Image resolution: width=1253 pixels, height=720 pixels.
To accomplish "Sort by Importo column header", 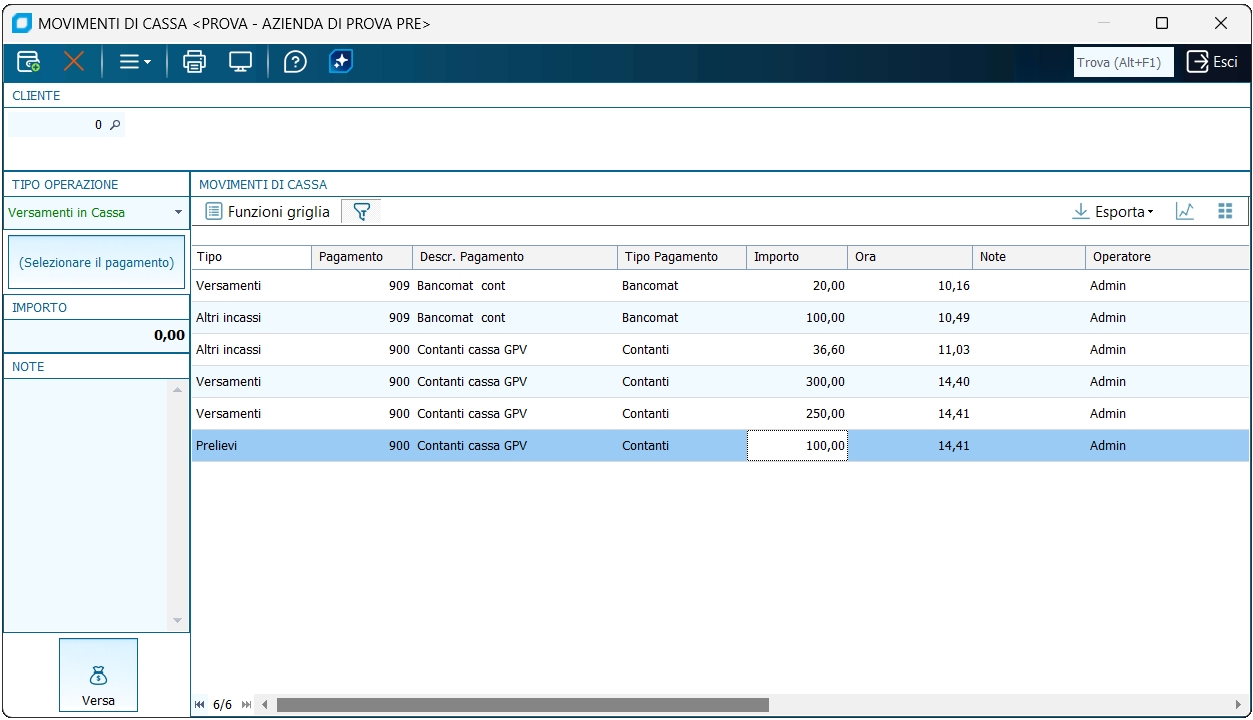I will [796, 257].
